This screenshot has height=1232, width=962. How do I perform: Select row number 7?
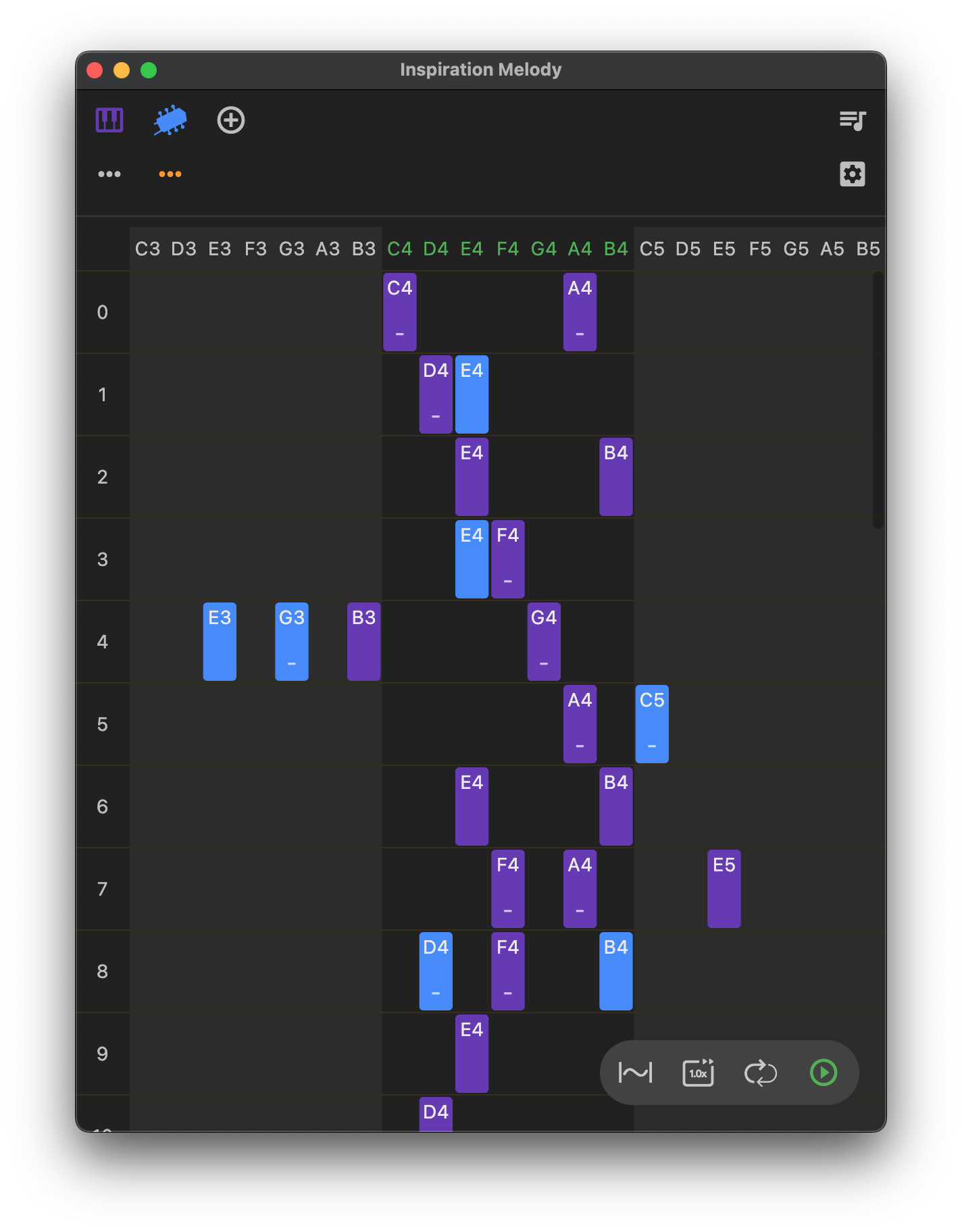pyautogui.click(x=103, y=889)
